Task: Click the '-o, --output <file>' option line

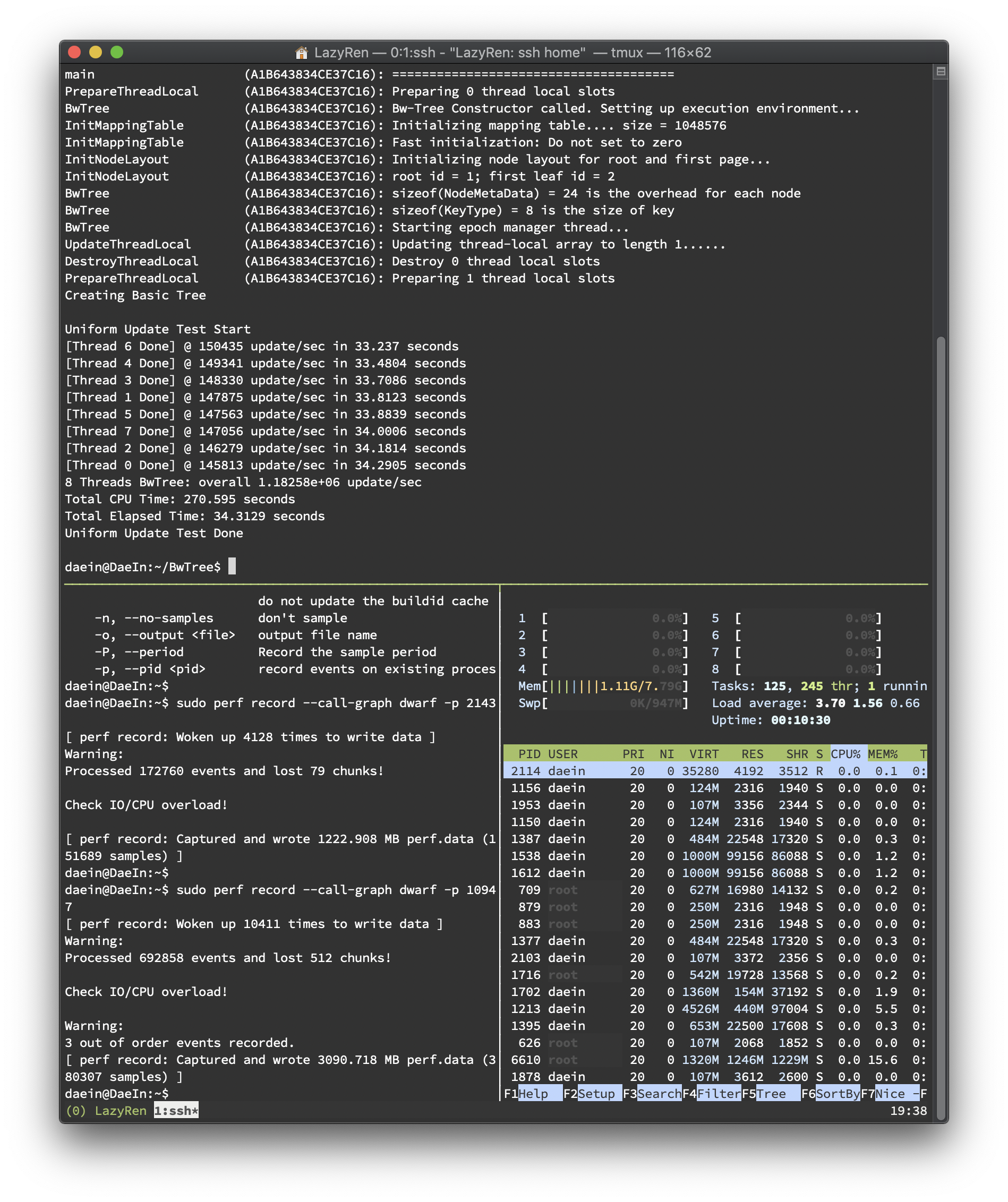Action: 236,636
